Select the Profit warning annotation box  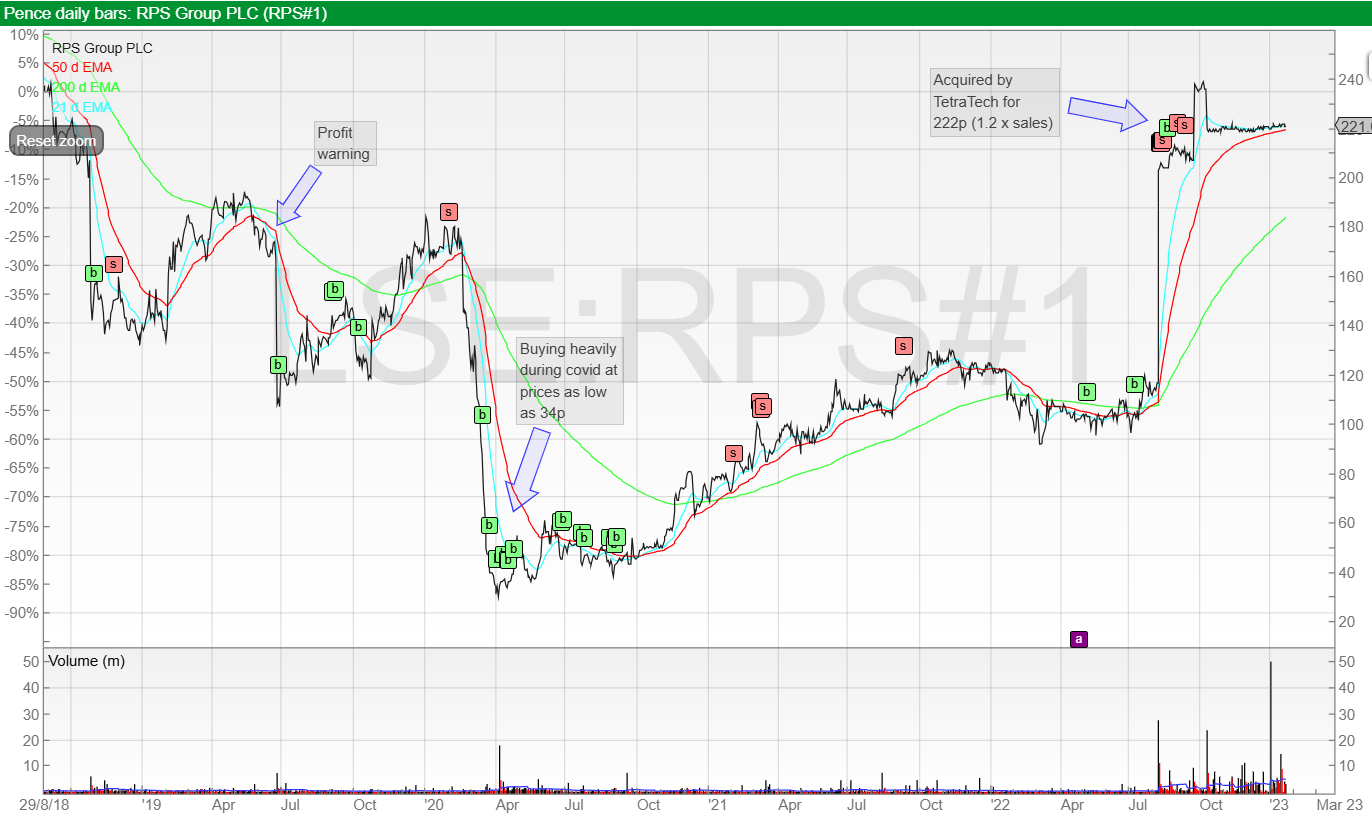(x=344, y=143)
